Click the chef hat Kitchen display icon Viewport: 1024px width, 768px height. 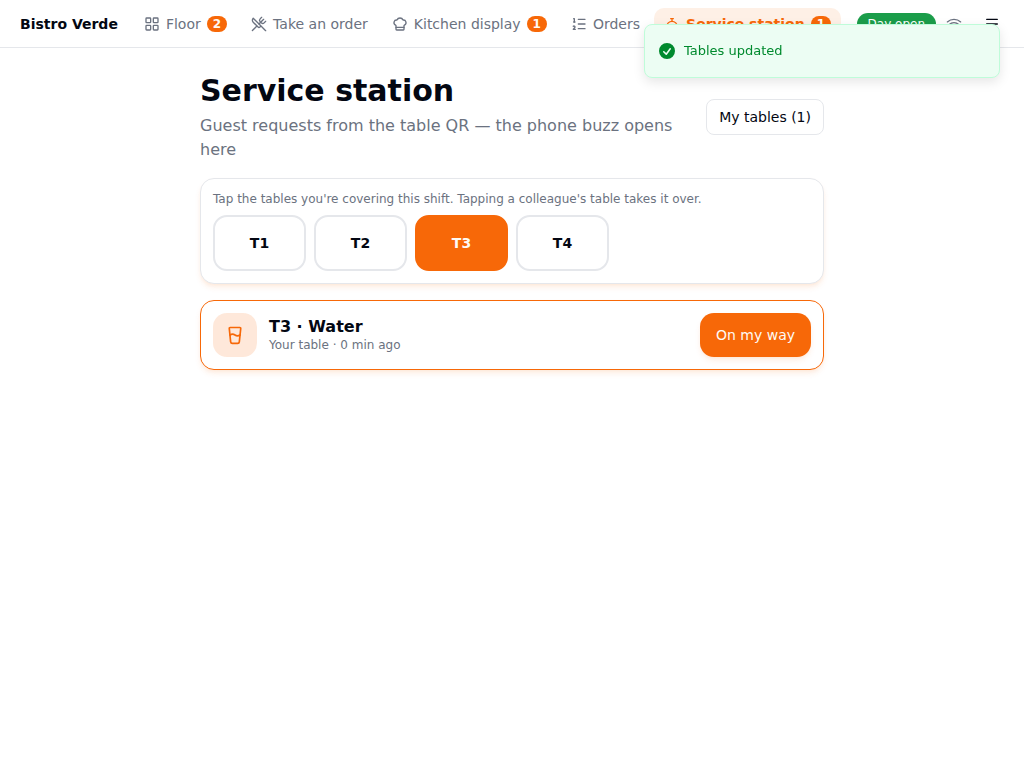[x=400, y=24]
